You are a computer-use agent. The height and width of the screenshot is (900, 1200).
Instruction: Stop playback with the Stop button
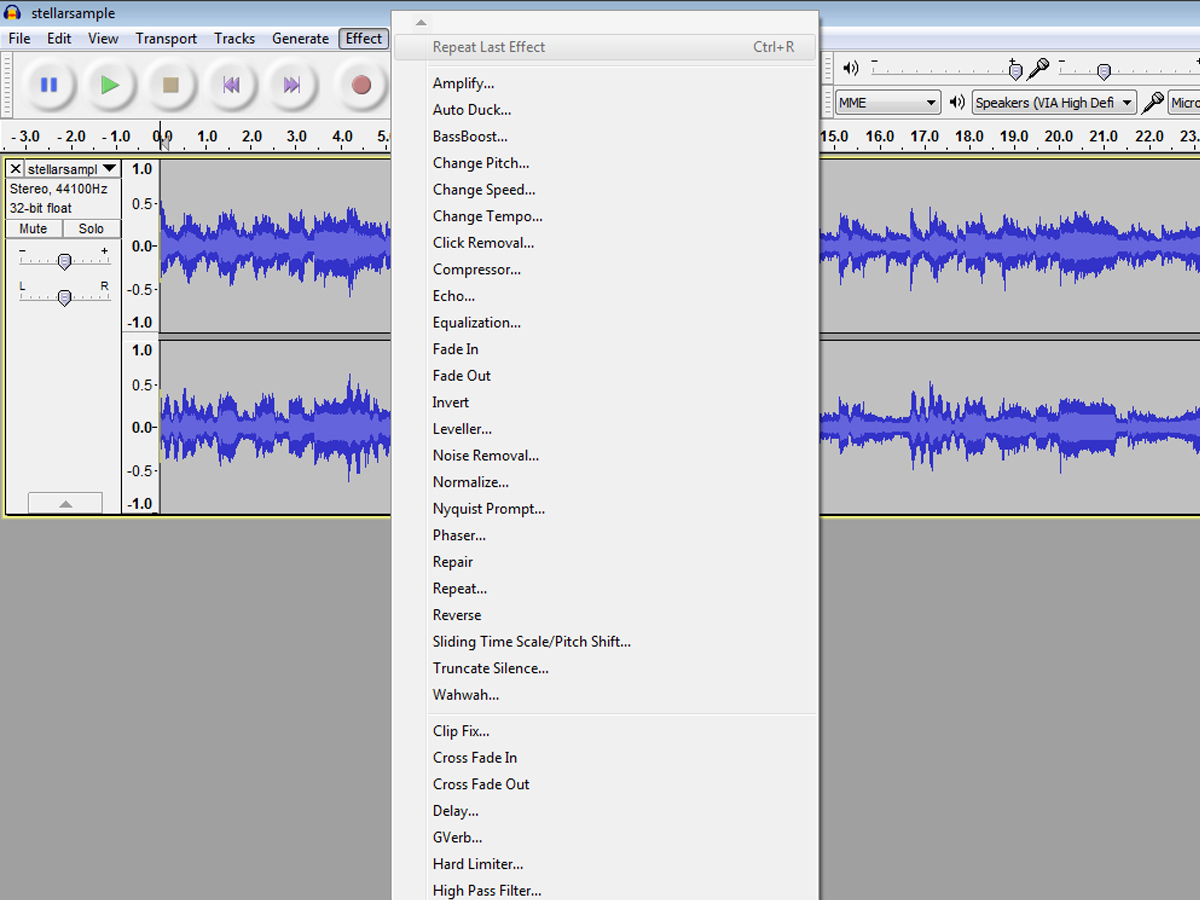(170, 85)
